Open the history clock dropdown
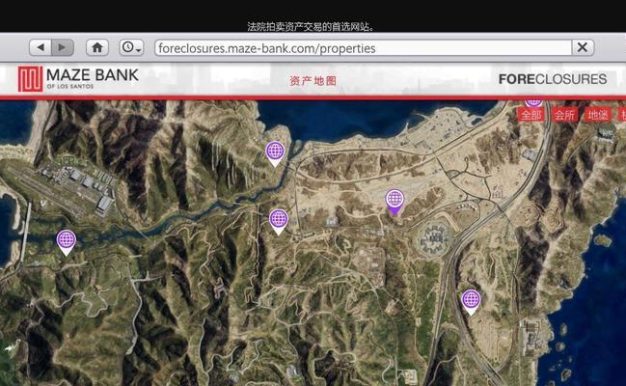The height and width of the screenshot is (386, 626). click(131, 48)
